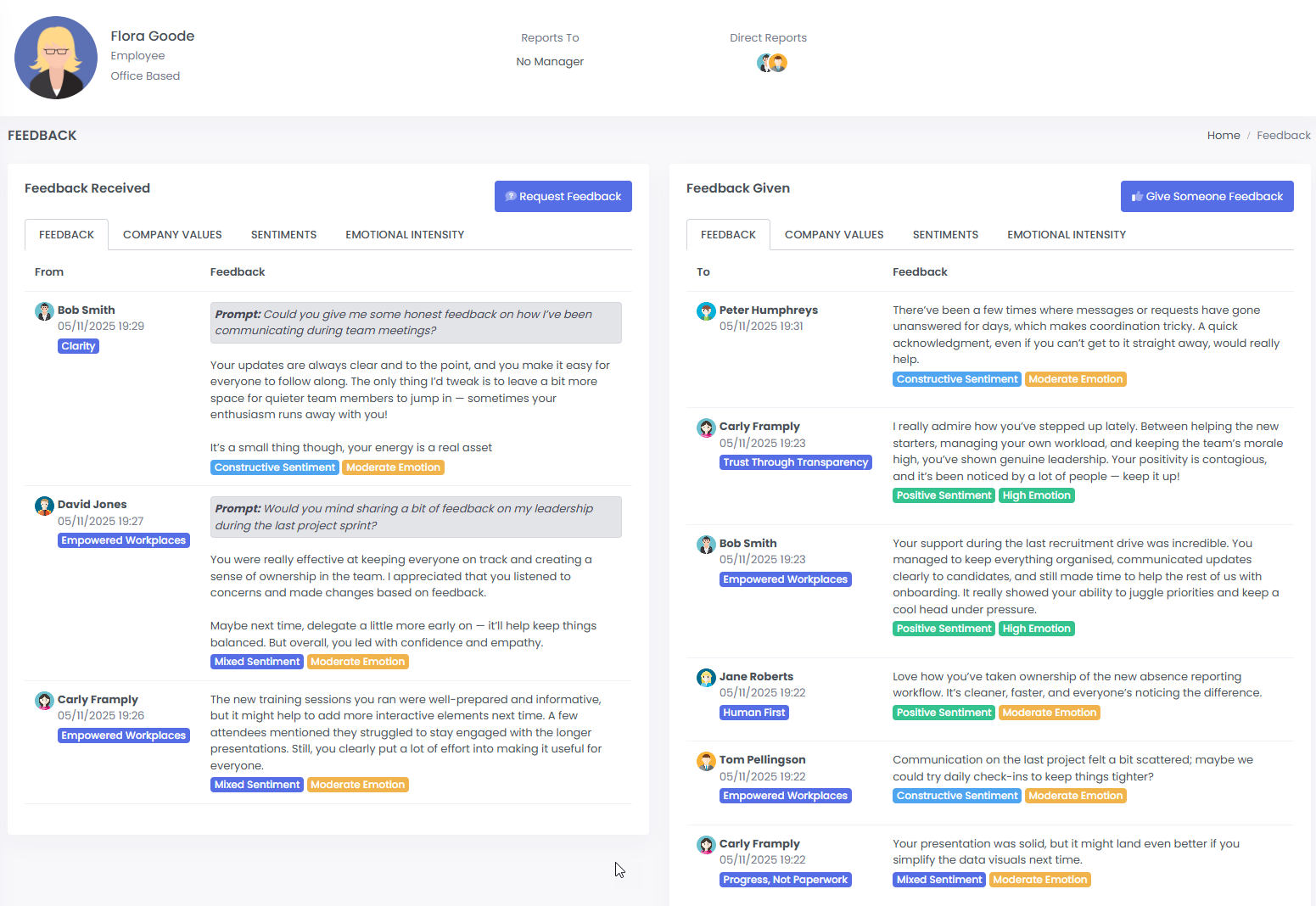Open Emotional Intensity tab in Feedback Received
The image size is (1316, 906).
point(405,235)
